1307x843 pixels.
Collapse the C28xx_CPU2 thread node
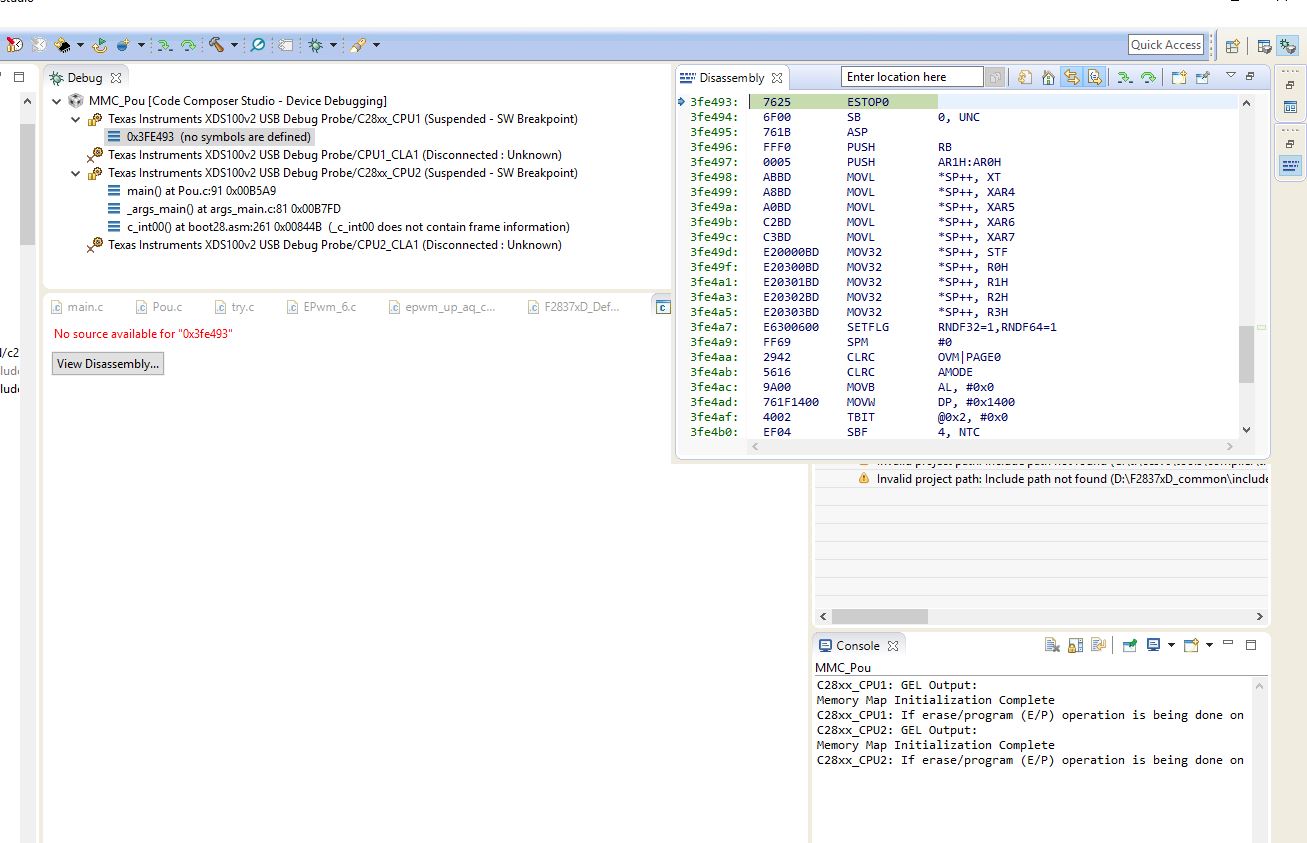[x=76, y=173]
